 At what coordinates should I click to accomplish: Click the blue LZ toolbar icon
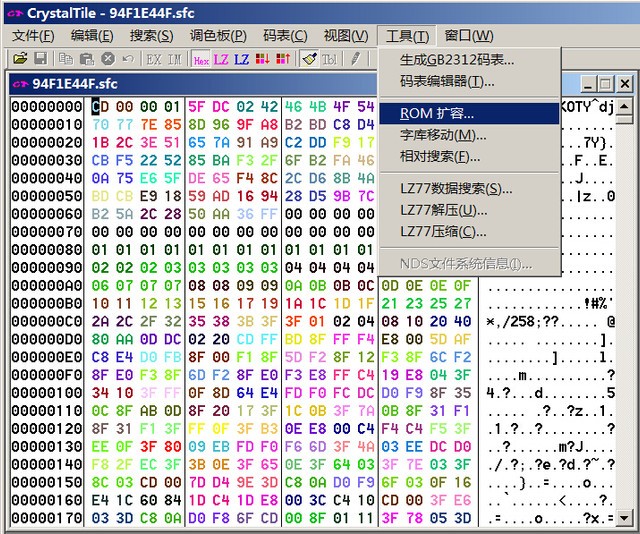point(241,59)
